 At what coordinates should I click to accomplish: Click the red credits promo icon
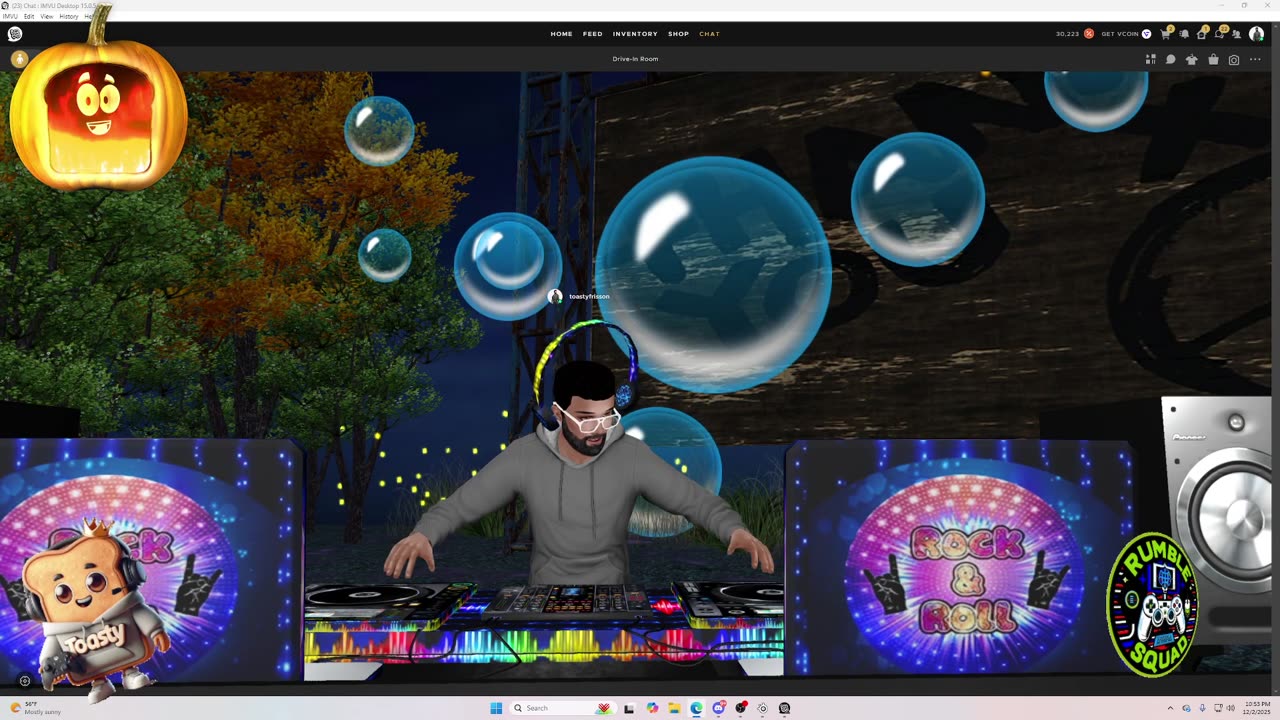[x=1089, y=34]
